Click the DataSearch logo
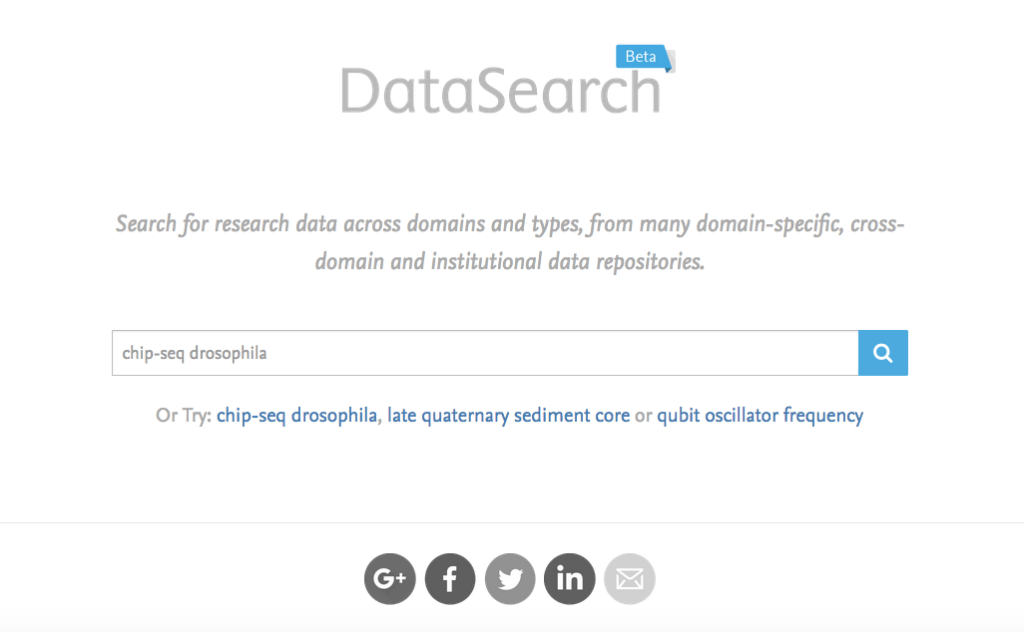Viewport: 1024px width, 632px height. point(501,88)
